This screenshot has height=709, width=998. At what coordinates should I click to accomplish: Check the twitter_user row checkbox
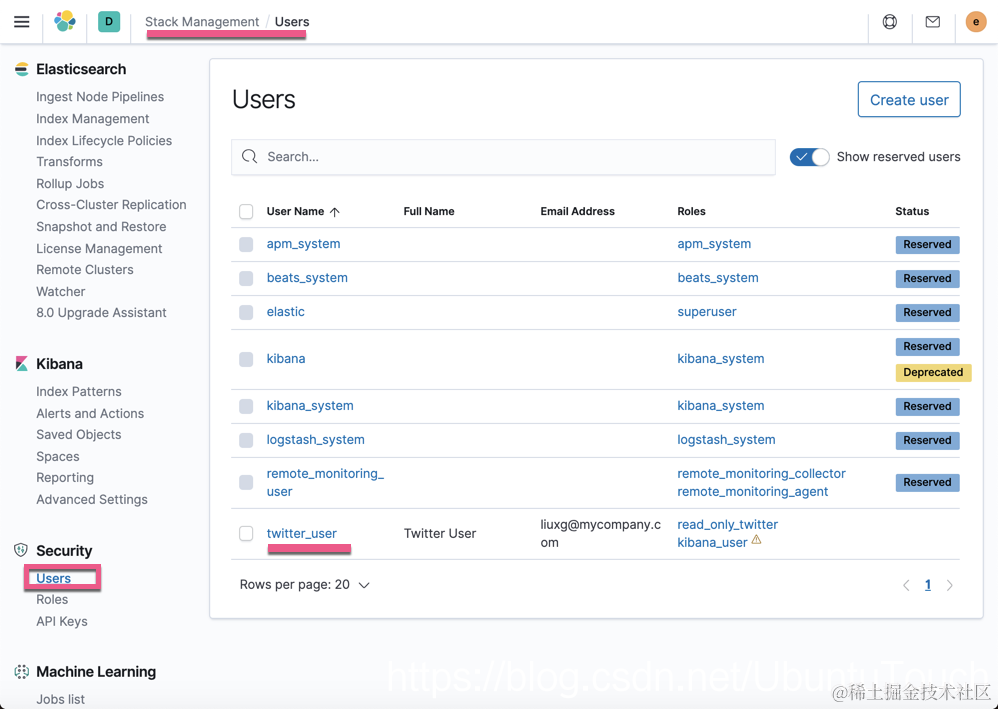[246, 533]
